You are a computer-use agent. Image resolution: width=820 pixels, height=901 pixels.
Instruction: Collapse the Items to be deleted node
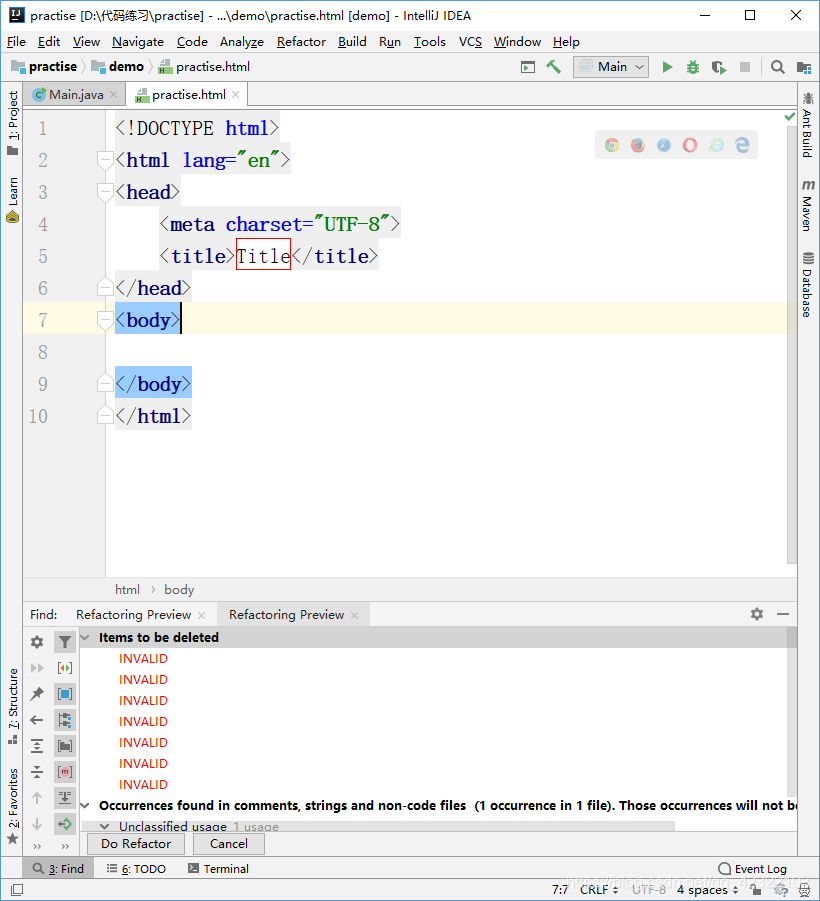[85, 637]
